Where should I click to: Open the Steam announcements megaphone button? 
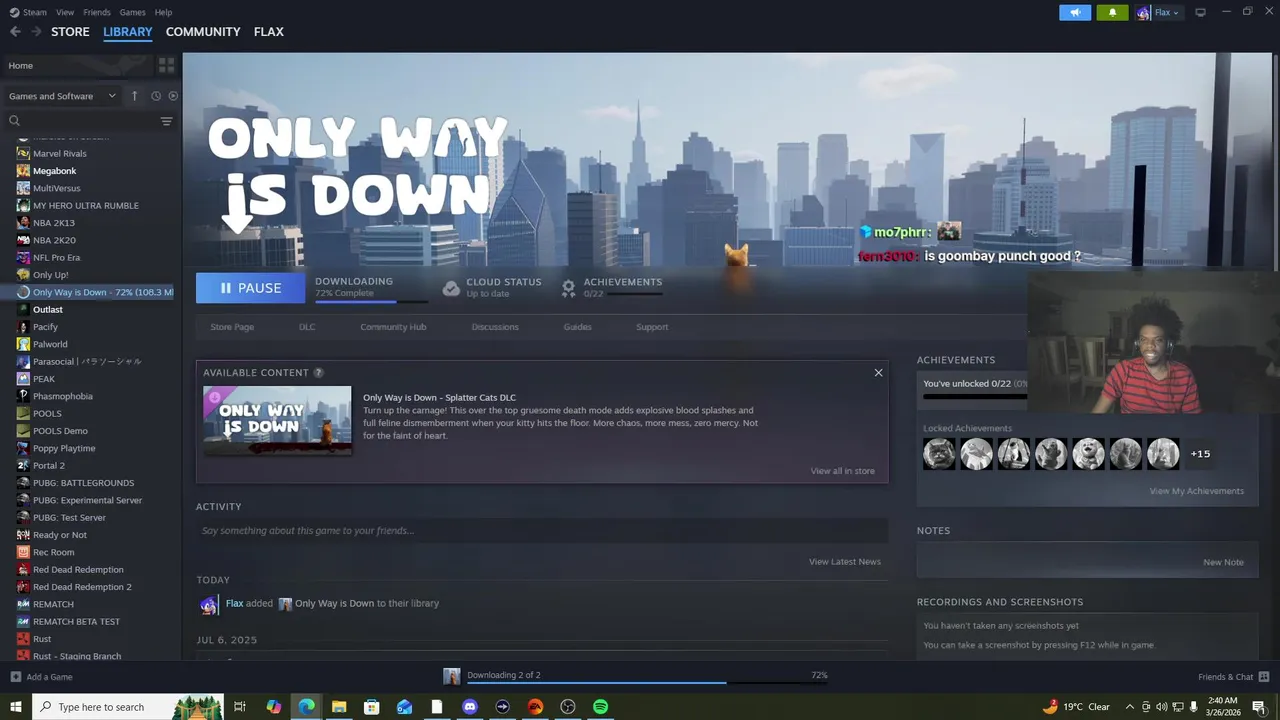tap(1075, 12)
